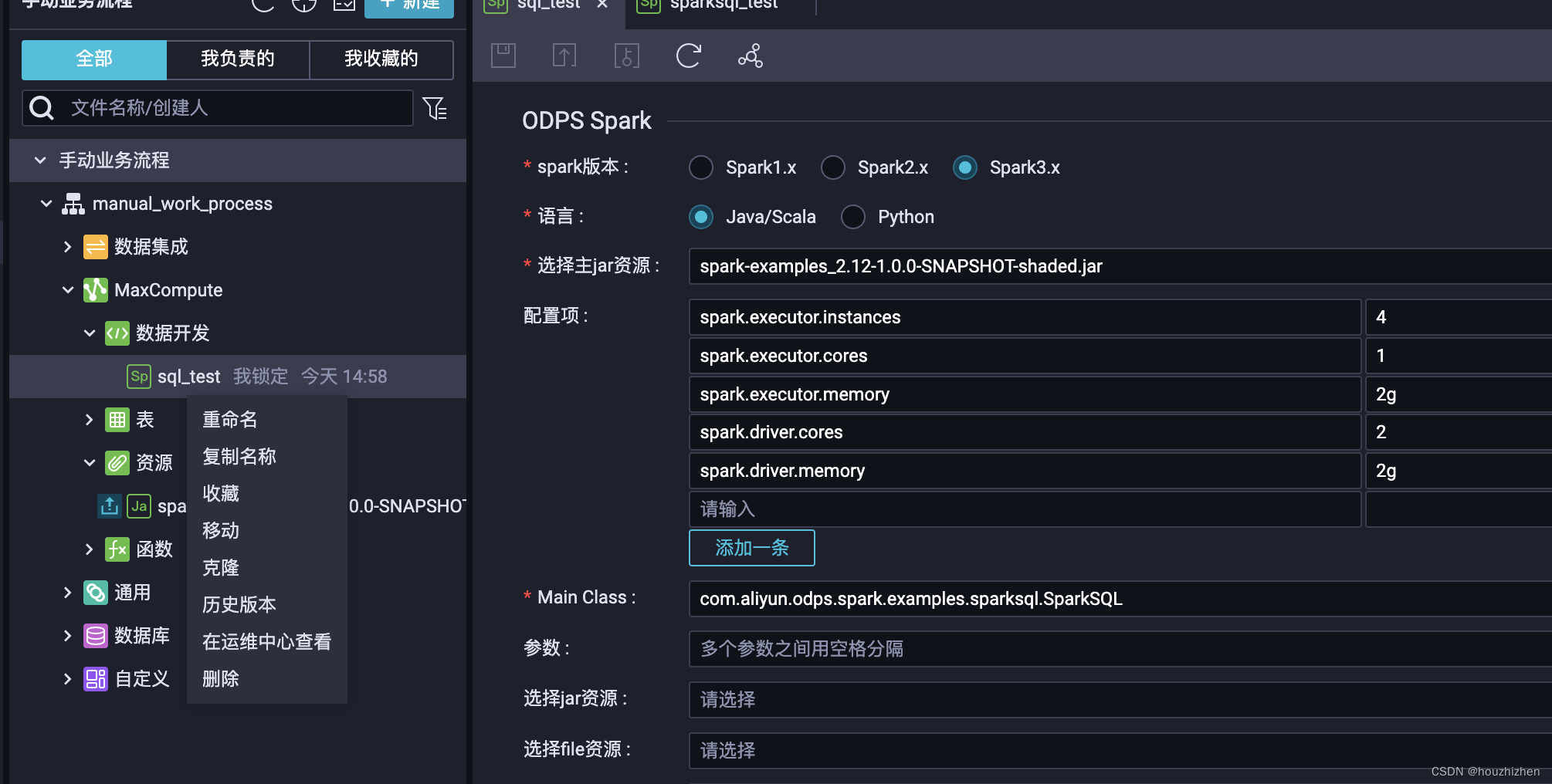Image resolution: width=1552 pixels, height=784 pixels.
Task: Collapse the 资源 node
Action: 90,463
